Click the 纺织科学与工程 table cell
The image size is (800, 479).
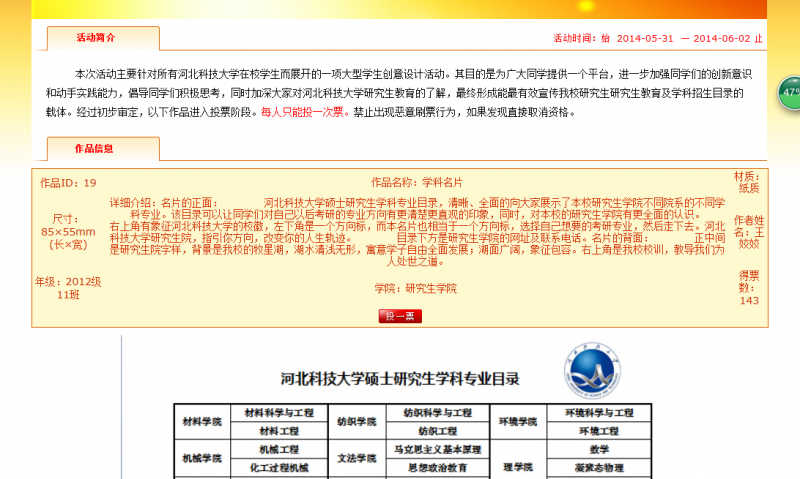click(438, 413)
